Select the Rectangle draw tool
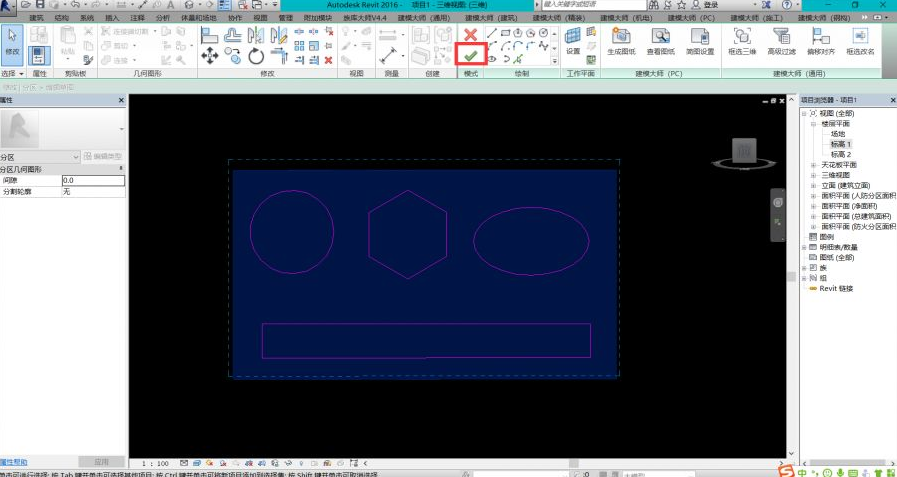Screen dimensions: 897x477 click(505, 33)
